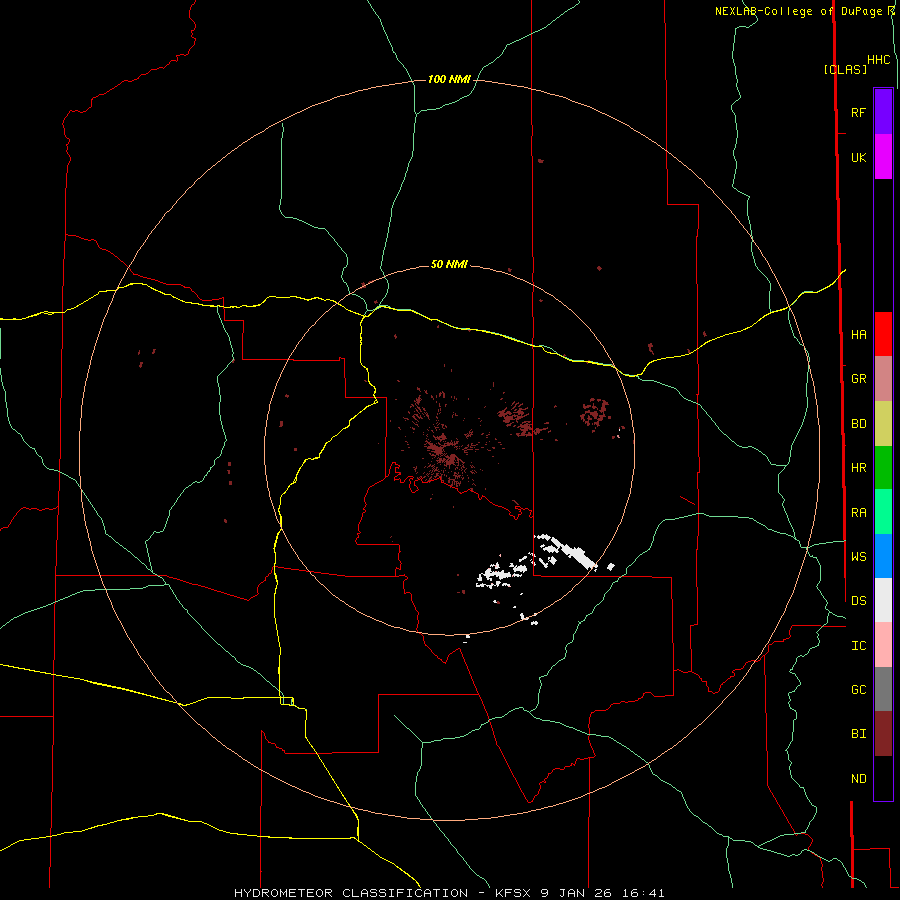Click the 100 NMI range ring label
Image resolution: width=900 pixels, height=900 pixels.
(x=449, y=79)
